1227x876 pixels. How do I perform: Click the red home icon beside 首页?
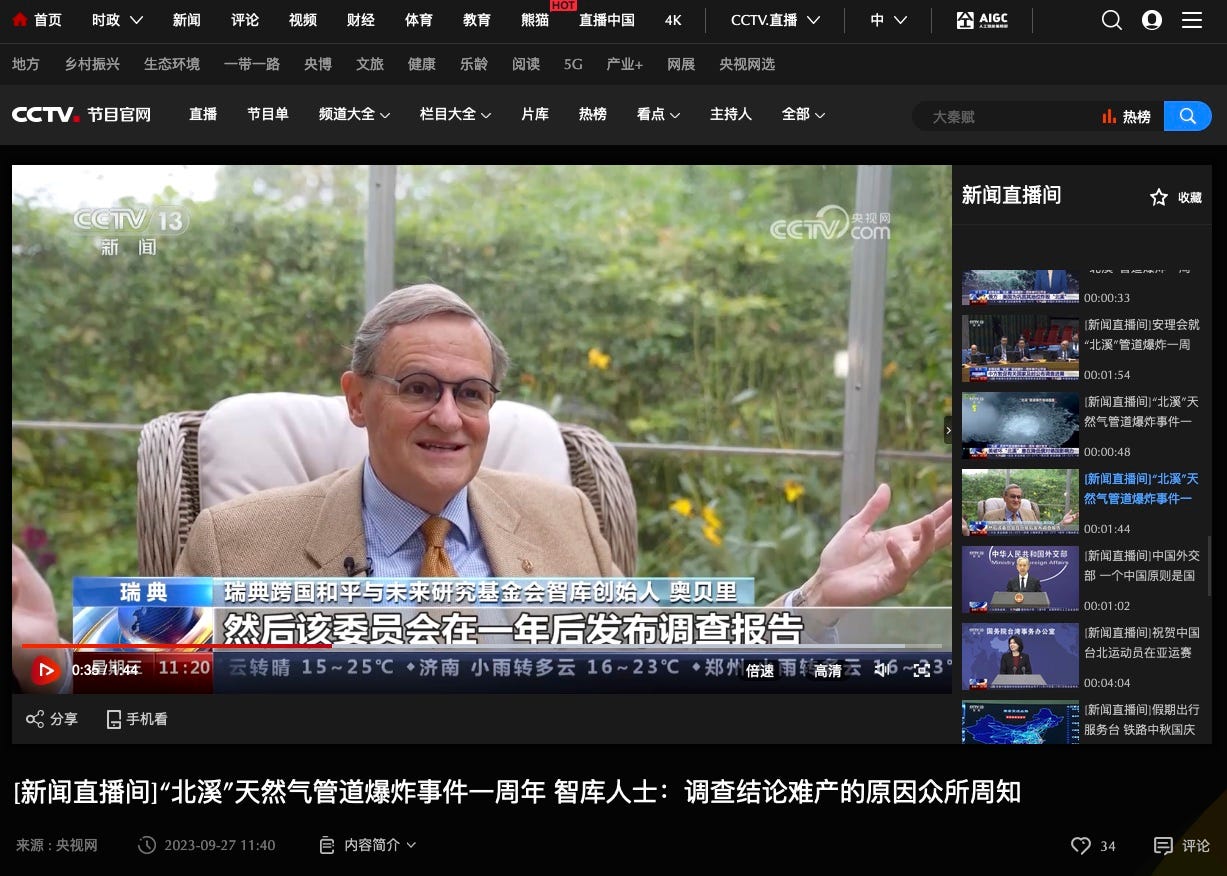(19, 20)
